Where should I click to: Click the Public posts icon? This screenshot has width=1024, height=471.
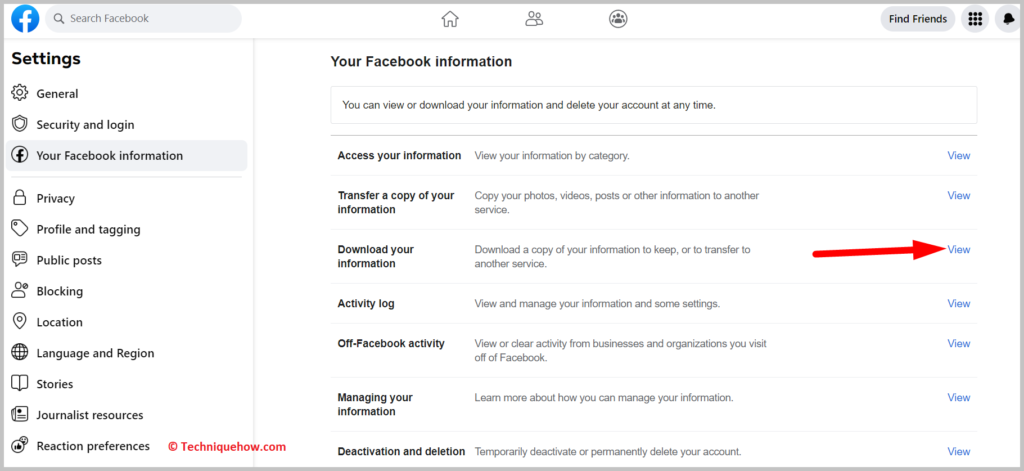[20, 259]
